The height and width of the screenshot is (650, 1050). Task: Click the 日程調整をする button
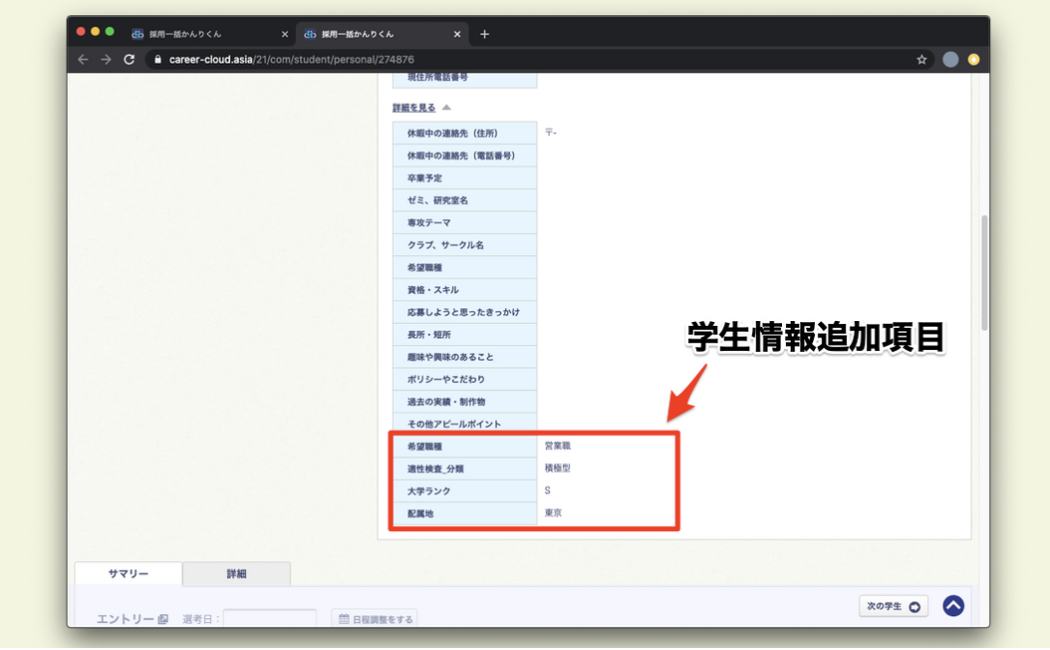[375, 619]
